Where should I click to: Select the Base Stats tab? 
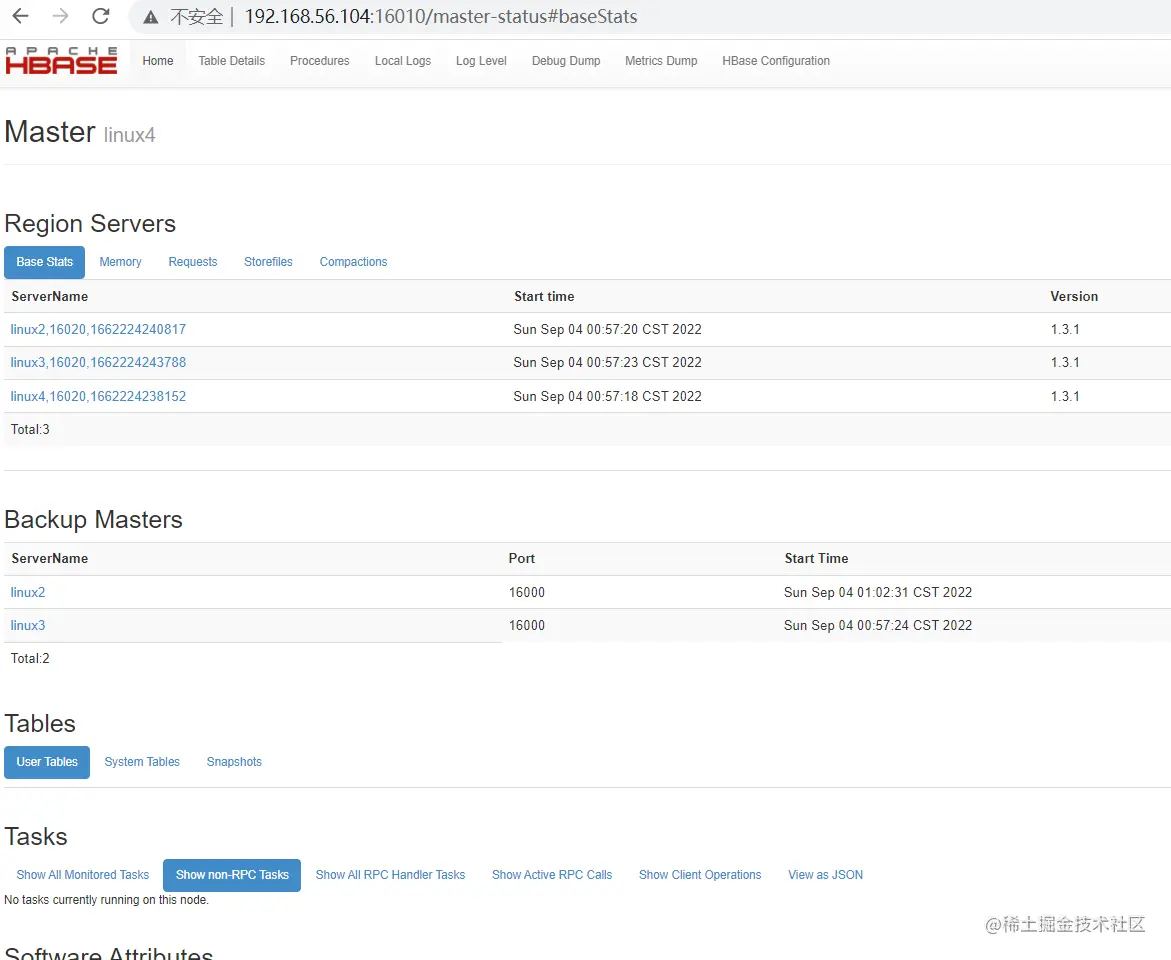45,262
